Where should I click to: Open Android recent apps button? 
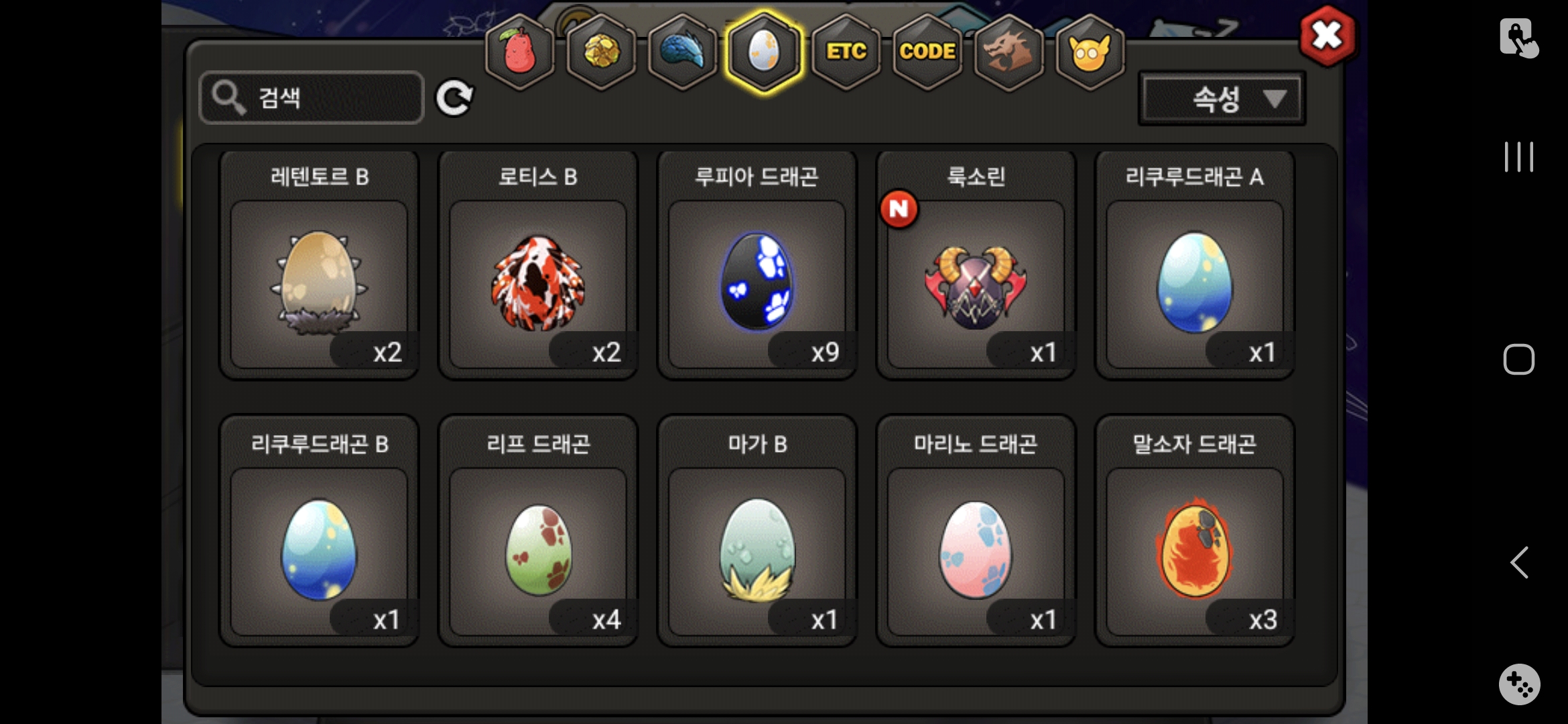tap(1519, 157)
